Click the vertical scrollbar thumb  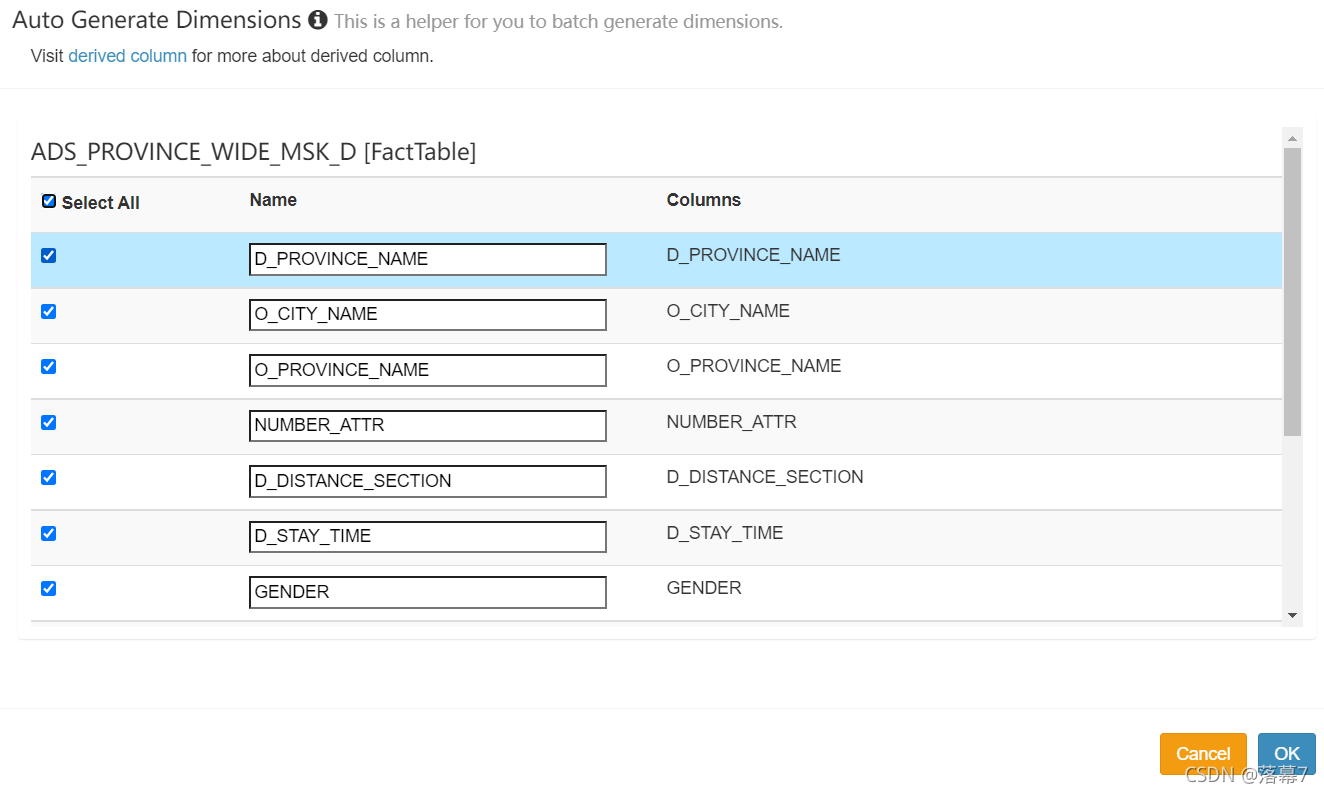[x=1292, y=292]
